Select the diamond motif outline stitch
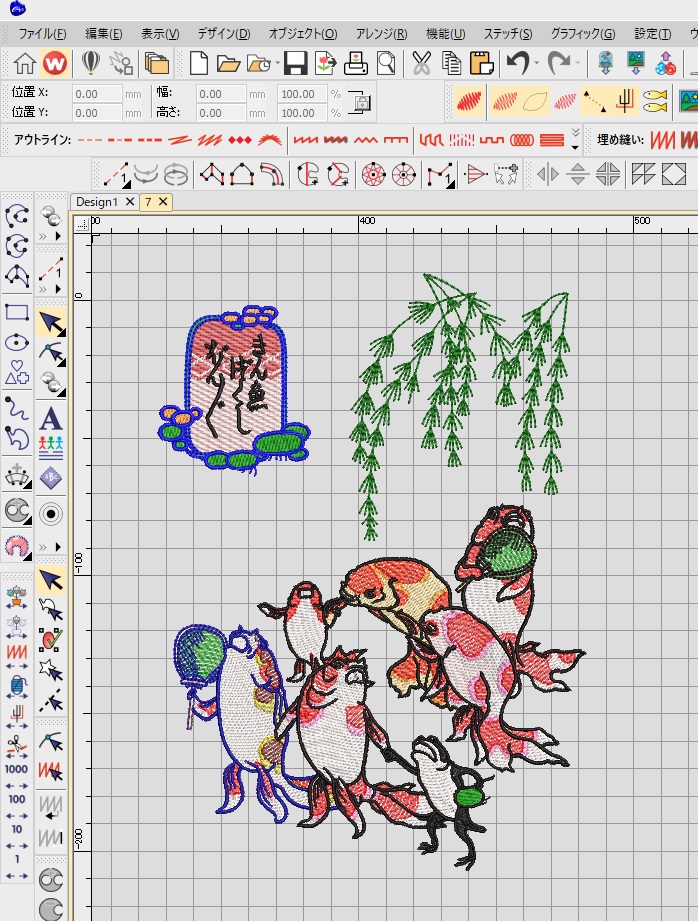698x921 pixels. pos(240,140)
